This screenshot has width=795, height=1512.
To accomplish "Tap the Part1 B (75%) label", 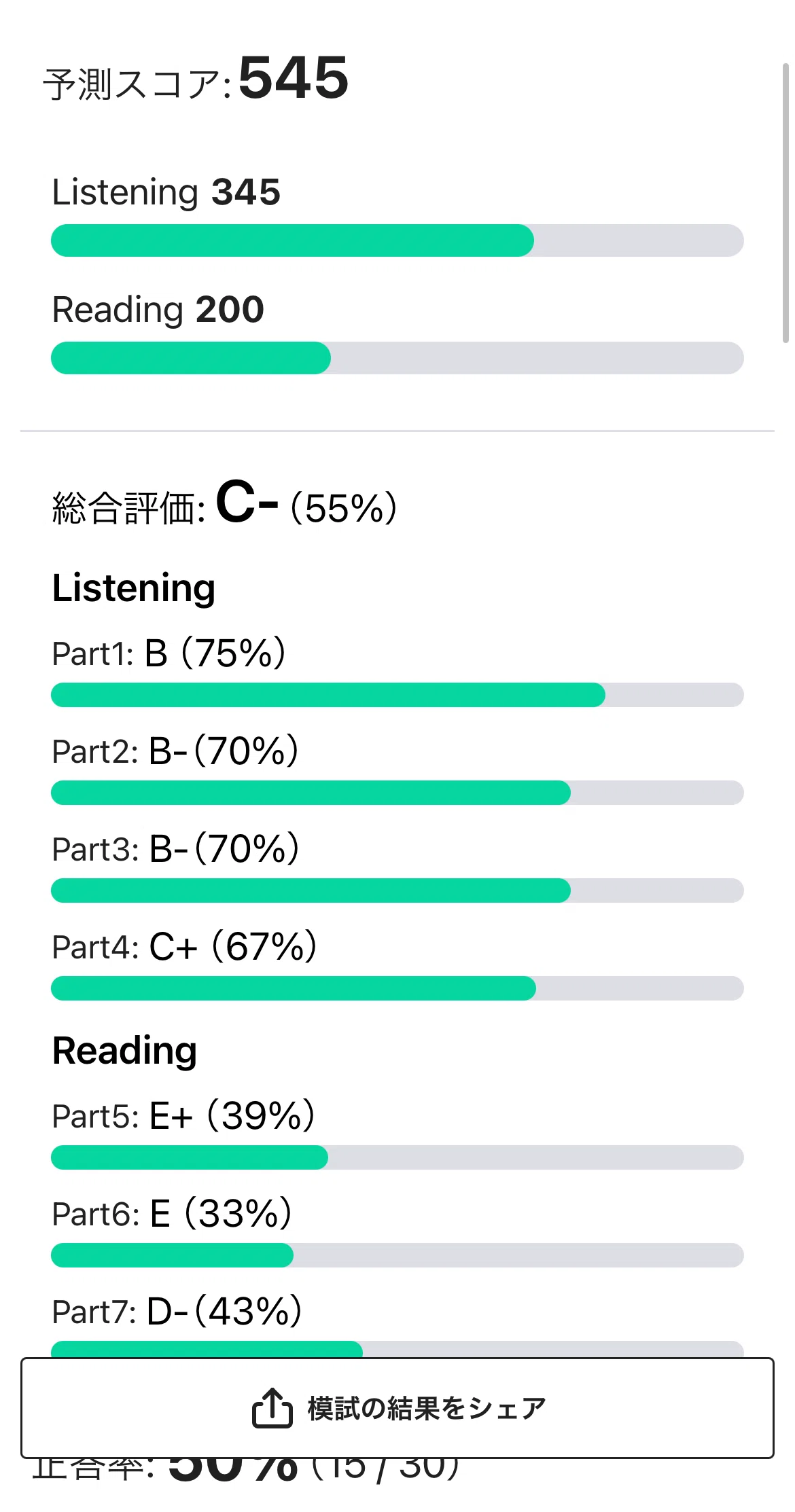I will [x=169, y=653].
